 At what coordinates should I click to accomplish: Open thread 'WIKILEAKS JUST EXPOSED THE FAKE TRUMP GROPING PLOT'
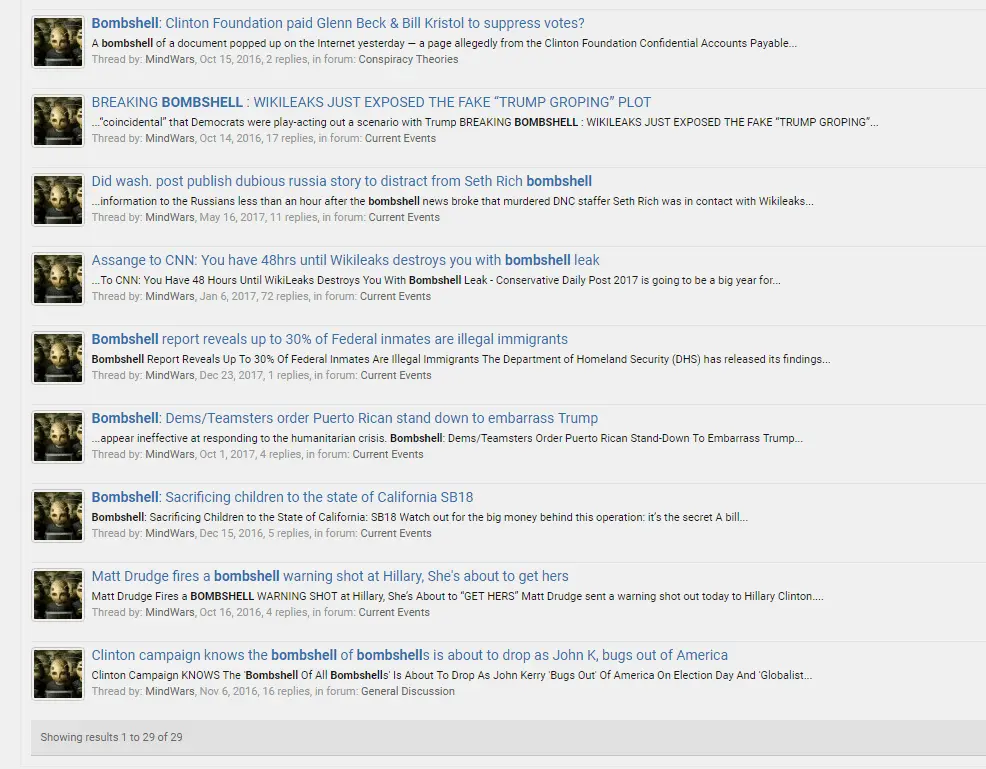click(371, 102)
